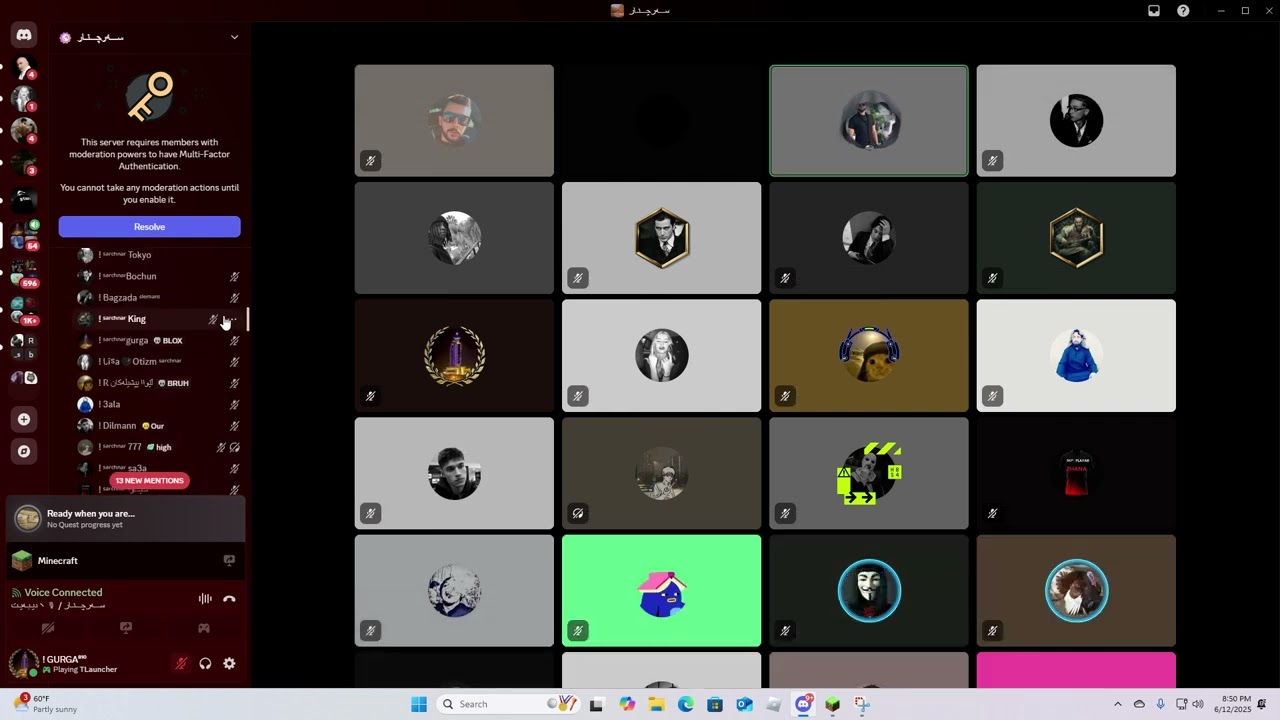Open Discover servers compass icon

point(24,451)
